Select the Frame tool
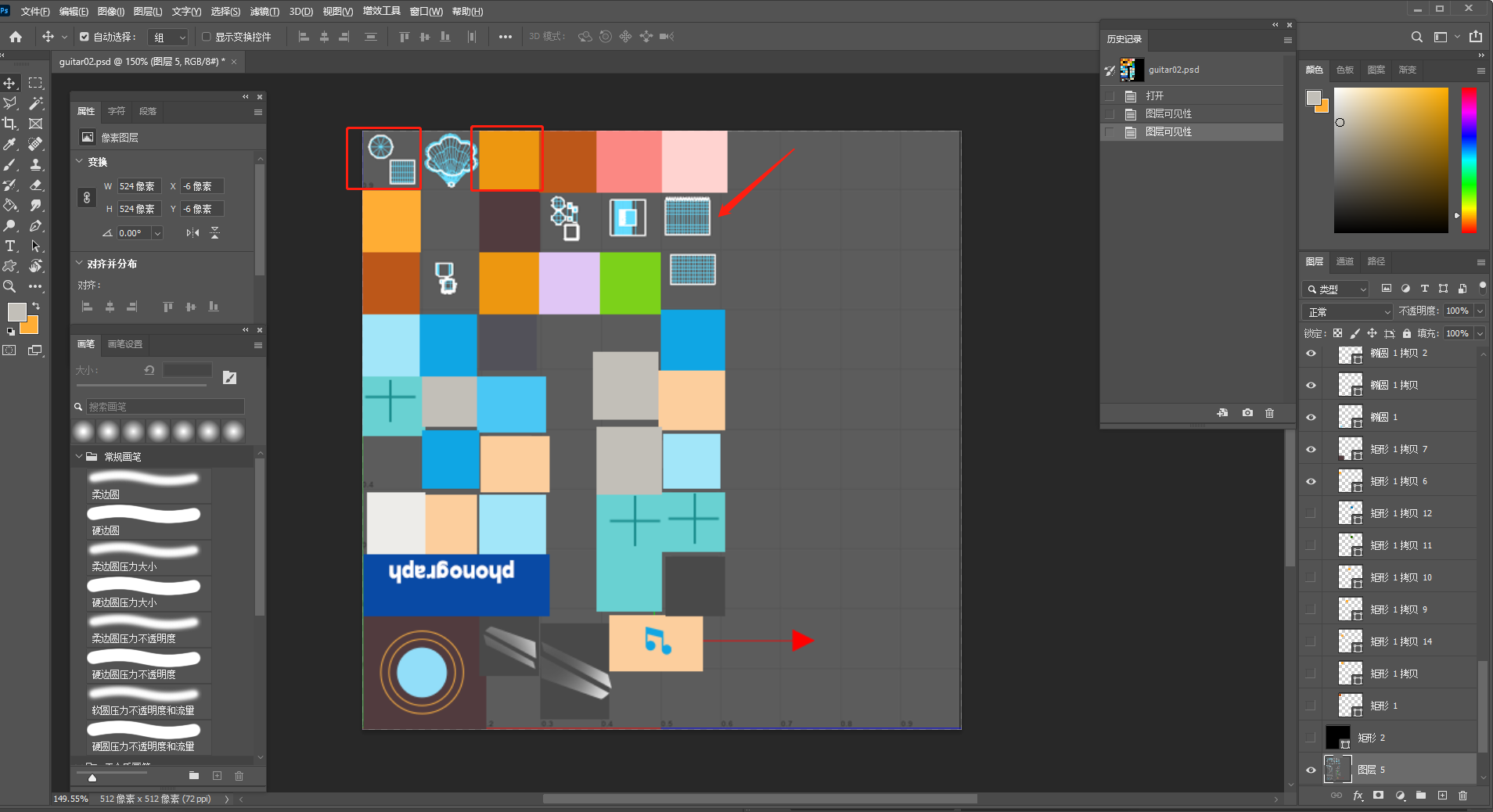 point(35,124)
